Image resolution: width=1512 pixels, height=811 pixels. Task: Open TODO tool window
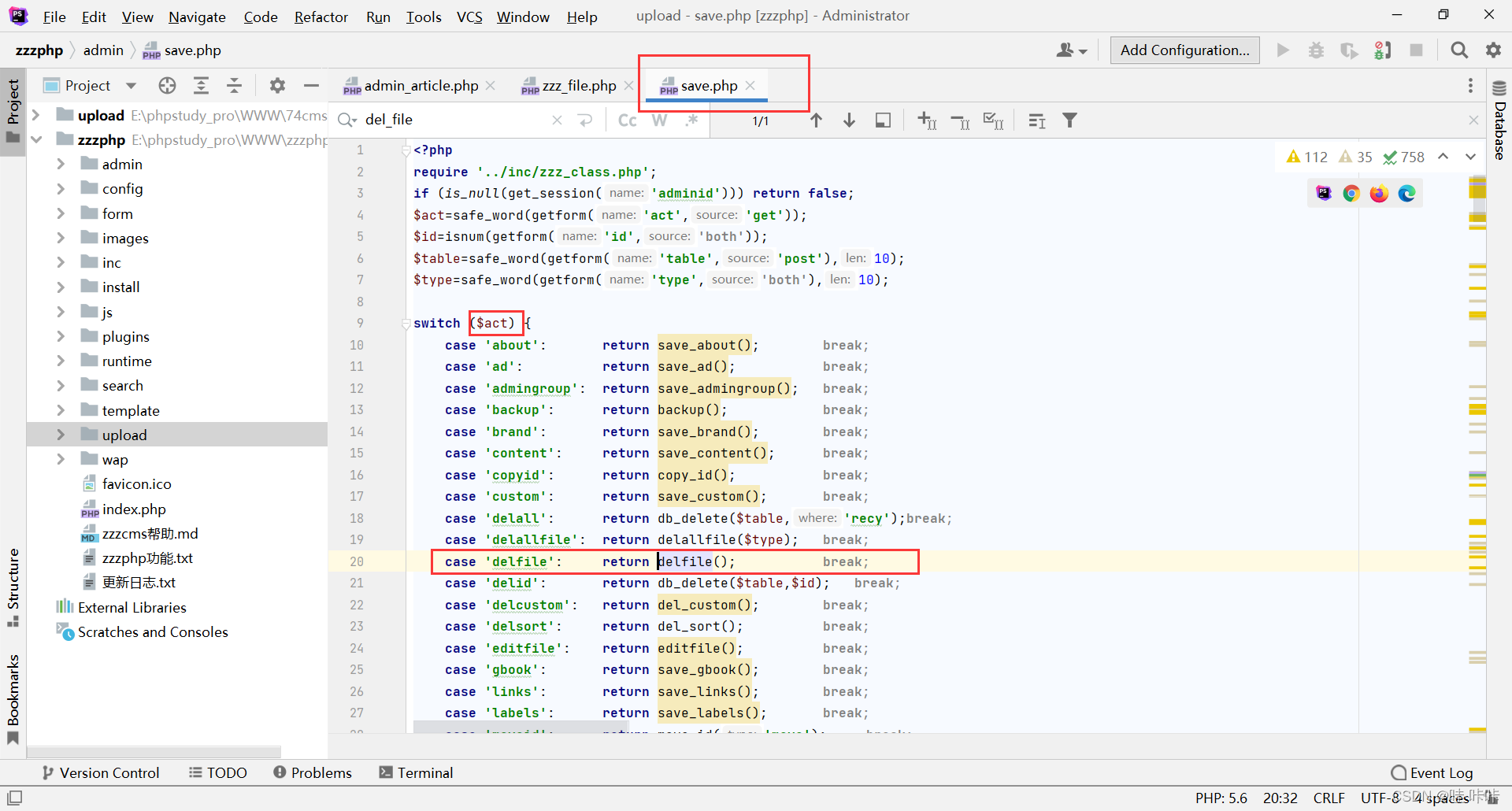tap(218, 772)
